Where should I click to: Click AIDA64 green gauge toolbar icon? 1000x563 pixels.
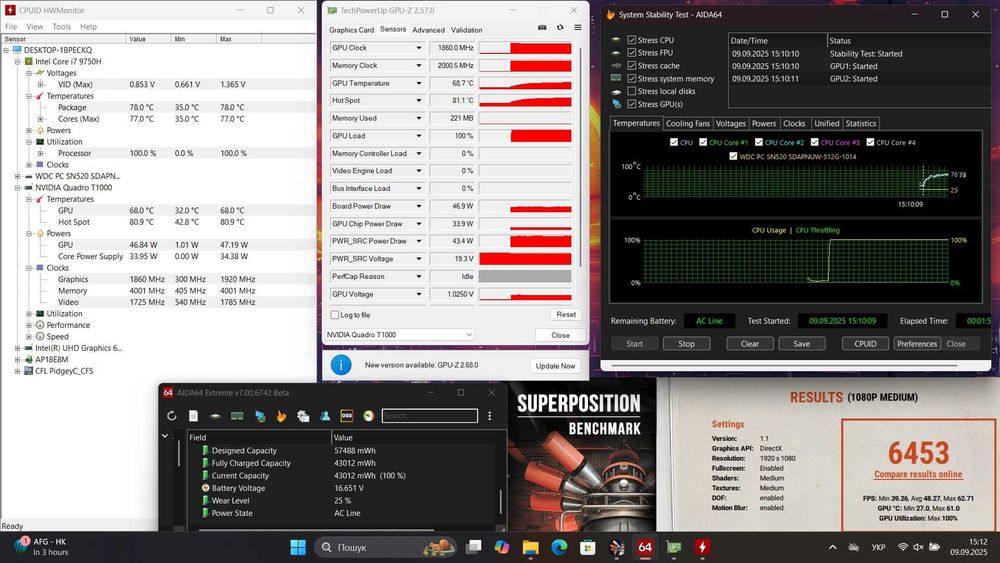(x=369, y=416)
